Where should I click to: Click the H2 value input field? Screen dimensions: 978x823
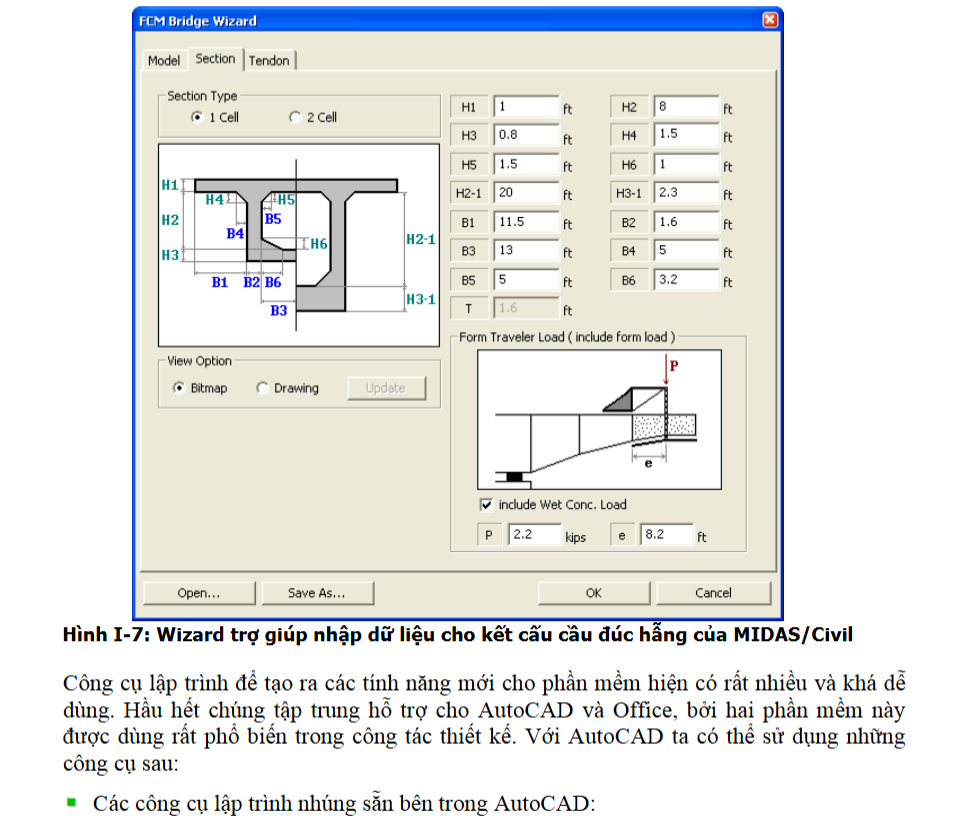(686, 107)
